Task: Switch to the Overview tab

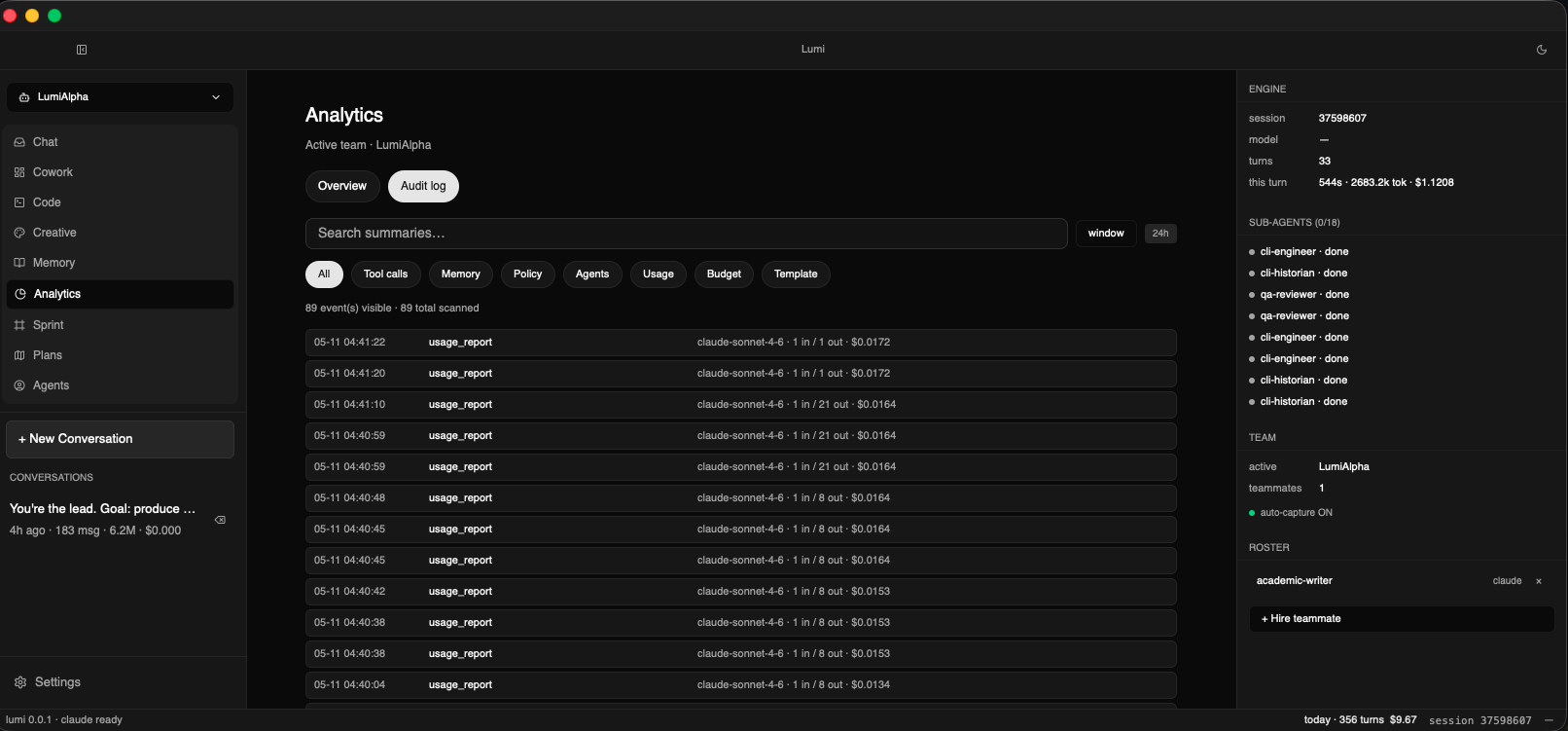Action: [x=342, y=186]
